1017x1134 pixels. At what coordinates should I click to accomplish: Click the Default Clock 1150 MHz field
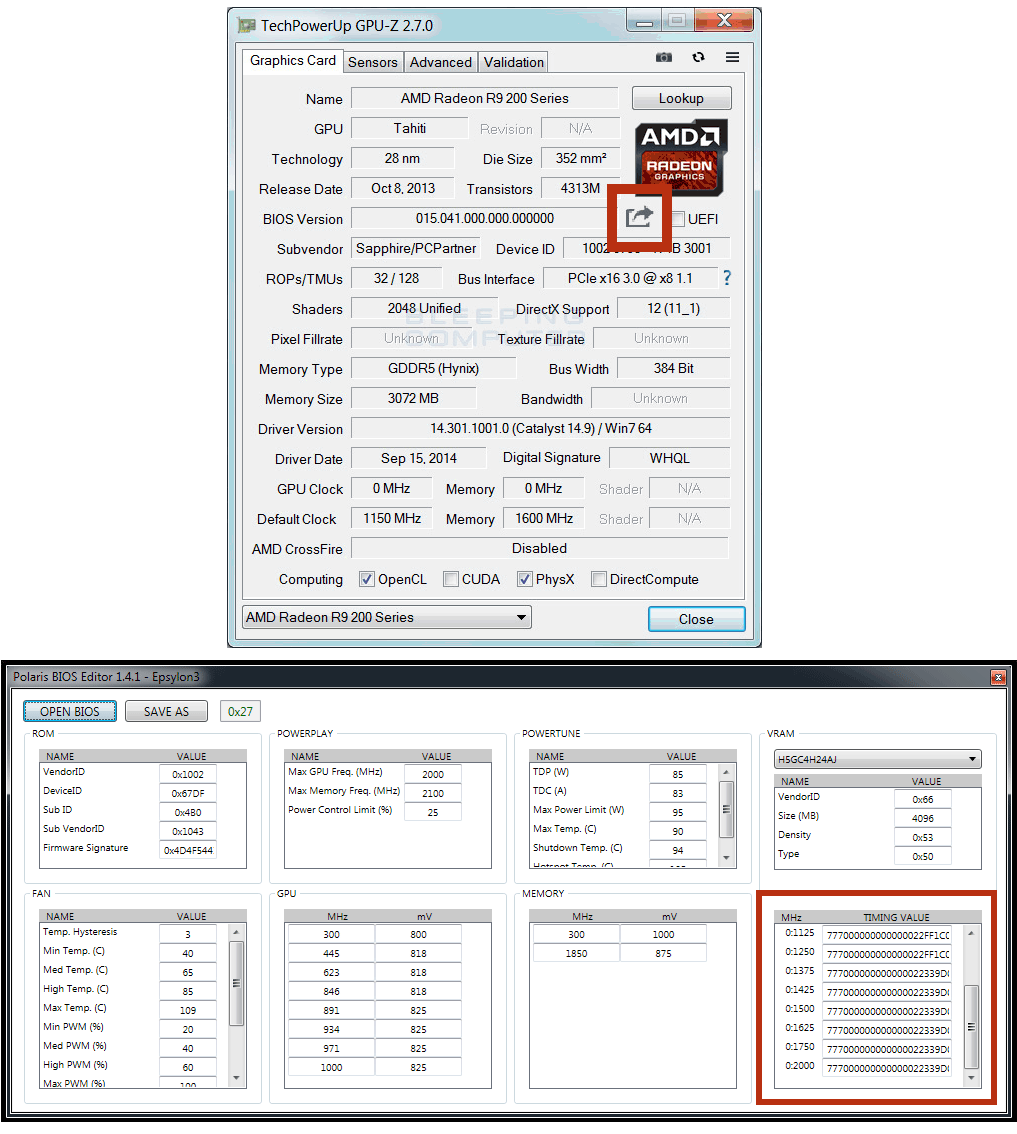pyautogui.click(x=392, y=518)
